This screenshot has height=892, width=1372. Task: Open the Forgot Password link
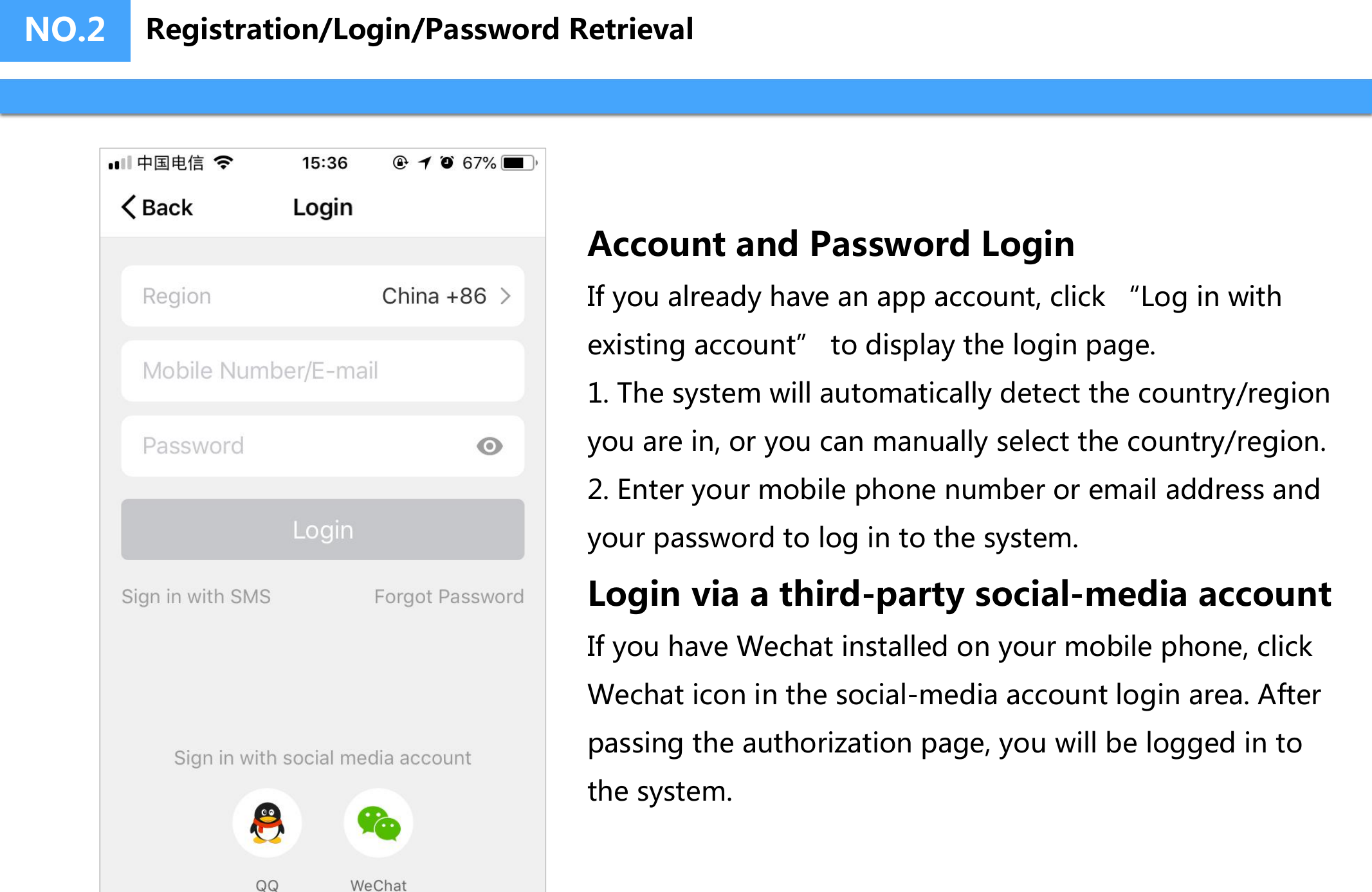[449, 596]
